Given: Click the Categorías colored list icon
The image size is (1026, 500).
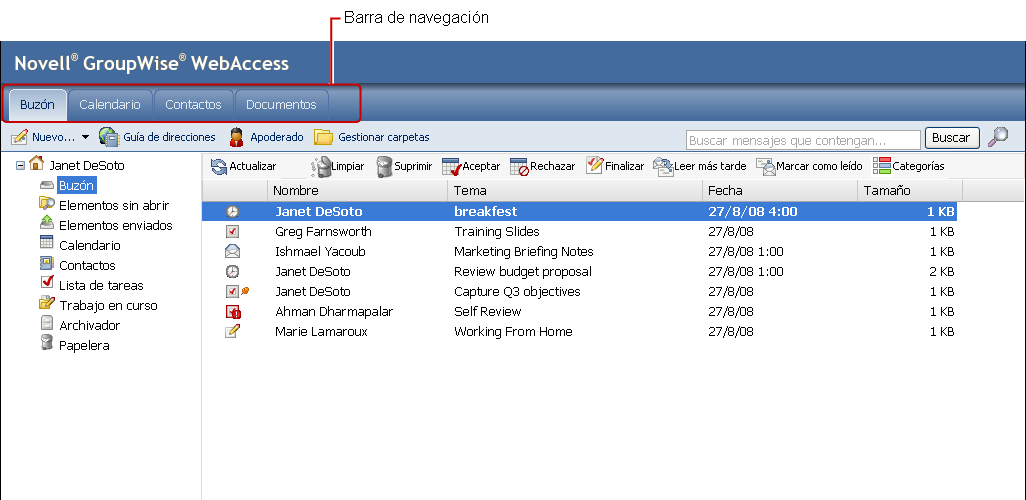Looking at the screenshot, I should click(x=882, y=166).
